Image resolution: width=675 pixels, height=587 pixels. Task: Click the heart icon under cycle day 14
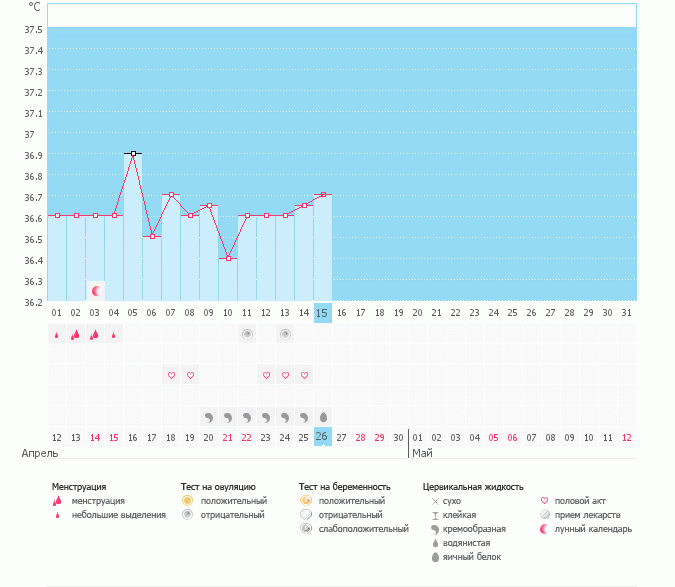(304, 375)
